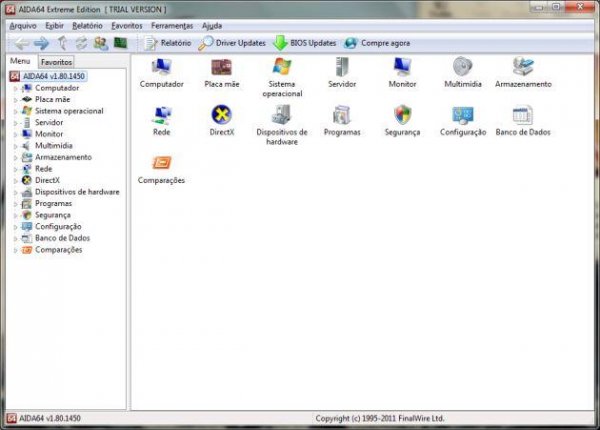600x430 pixels.
Task: Select Computador in the sidebar tree
Action: point(57,88)
